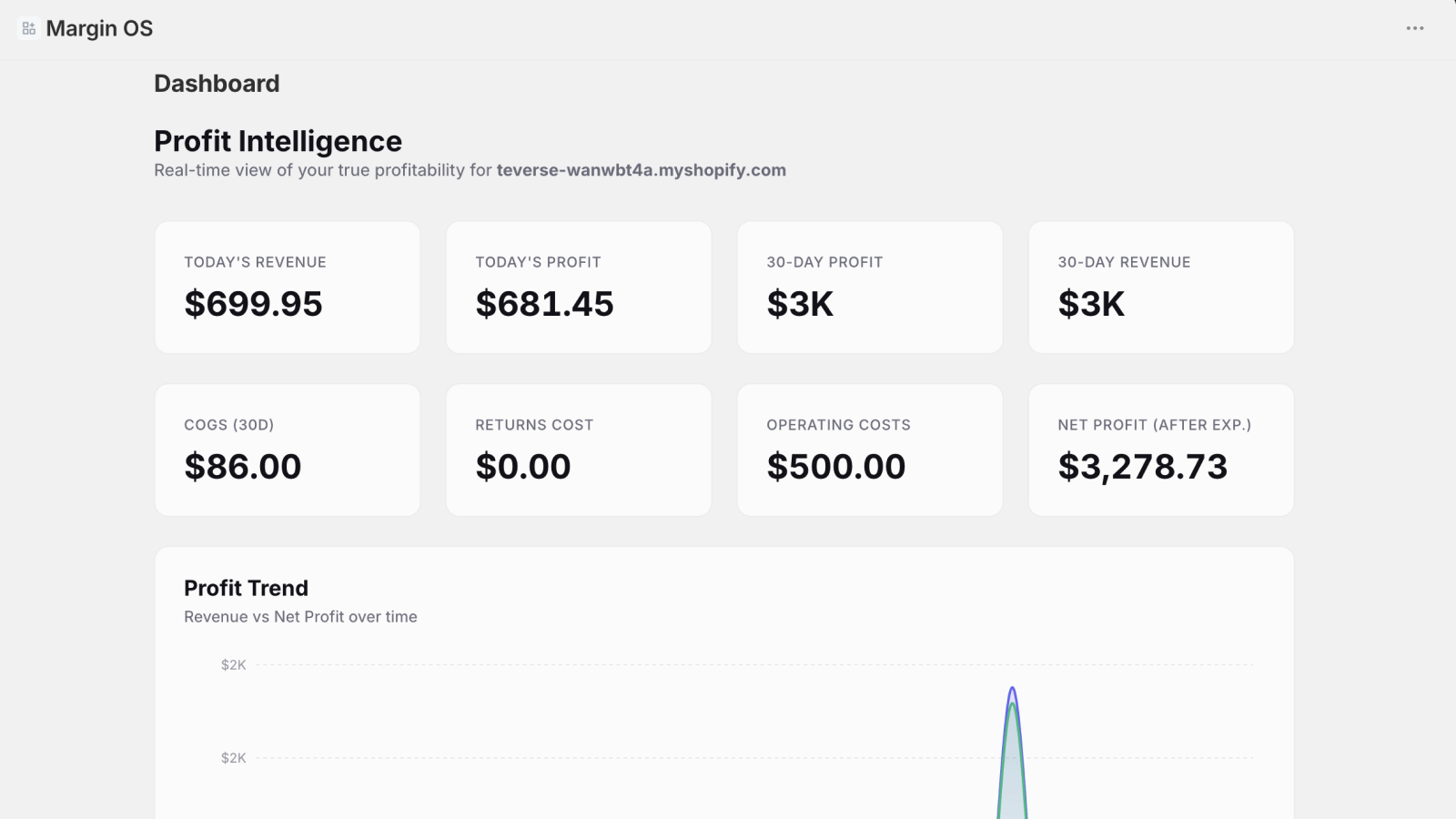Click the Profit Intelligence heading
This screenshot has width=1456, height=819.
[x=278, y=141]
